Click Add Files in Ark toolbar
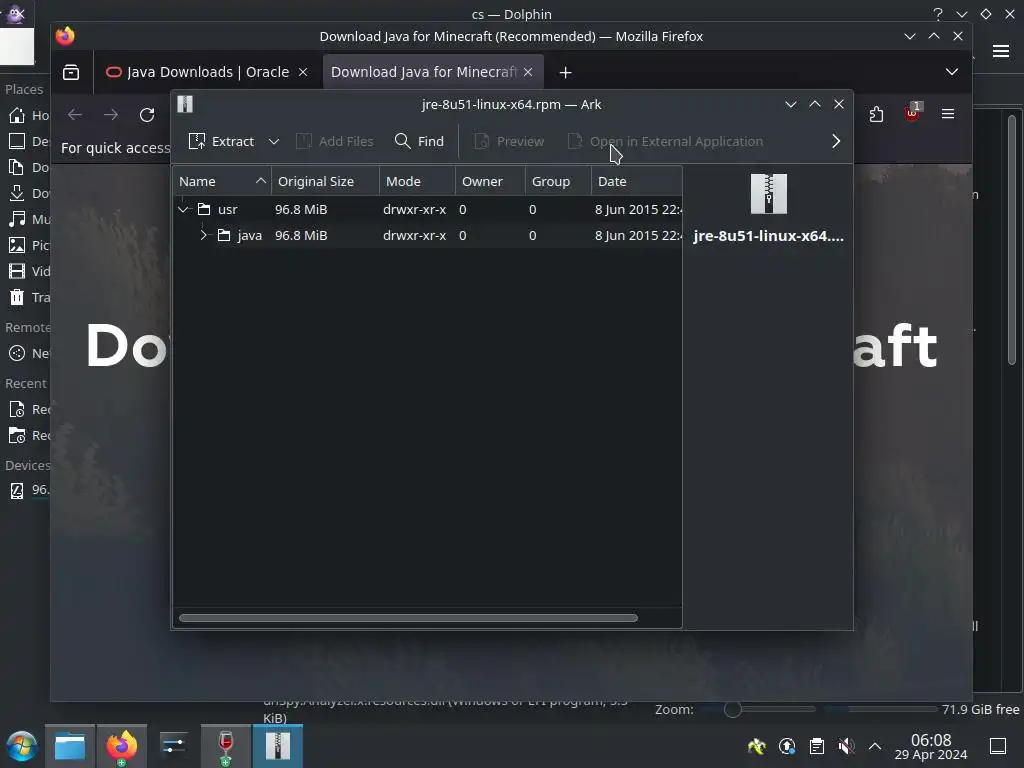Viewport: 1024px width, 768px height. pos(334,141)
